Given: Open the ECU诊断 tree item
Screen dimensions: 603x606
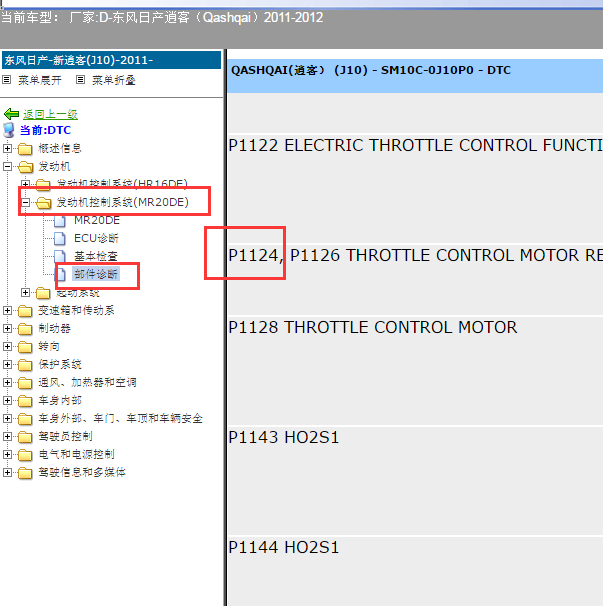Looking at the screenshot, I should click(x=96, y=238).
